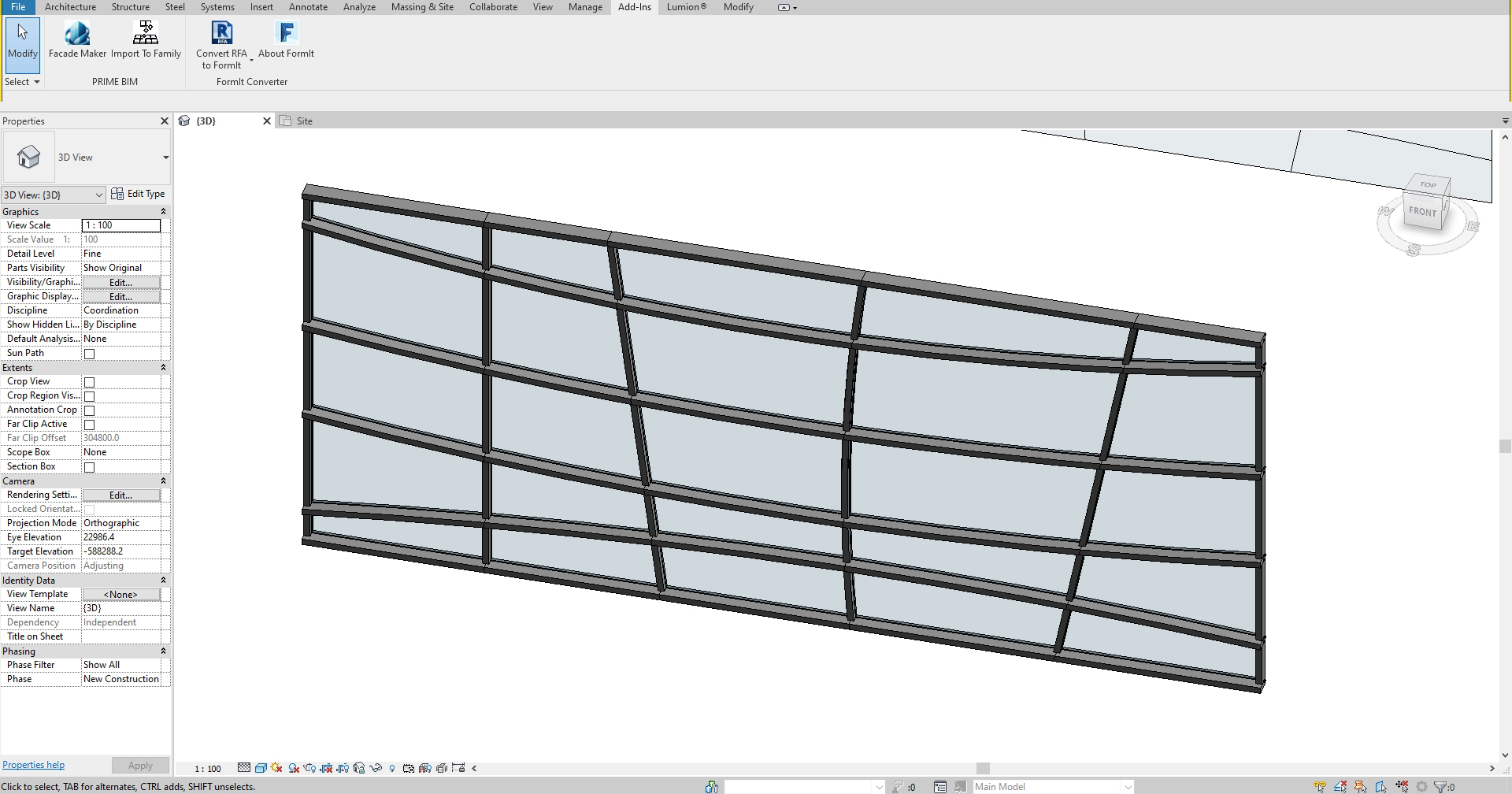Show the Rendering Dialog teapot icon

[309, 767]
